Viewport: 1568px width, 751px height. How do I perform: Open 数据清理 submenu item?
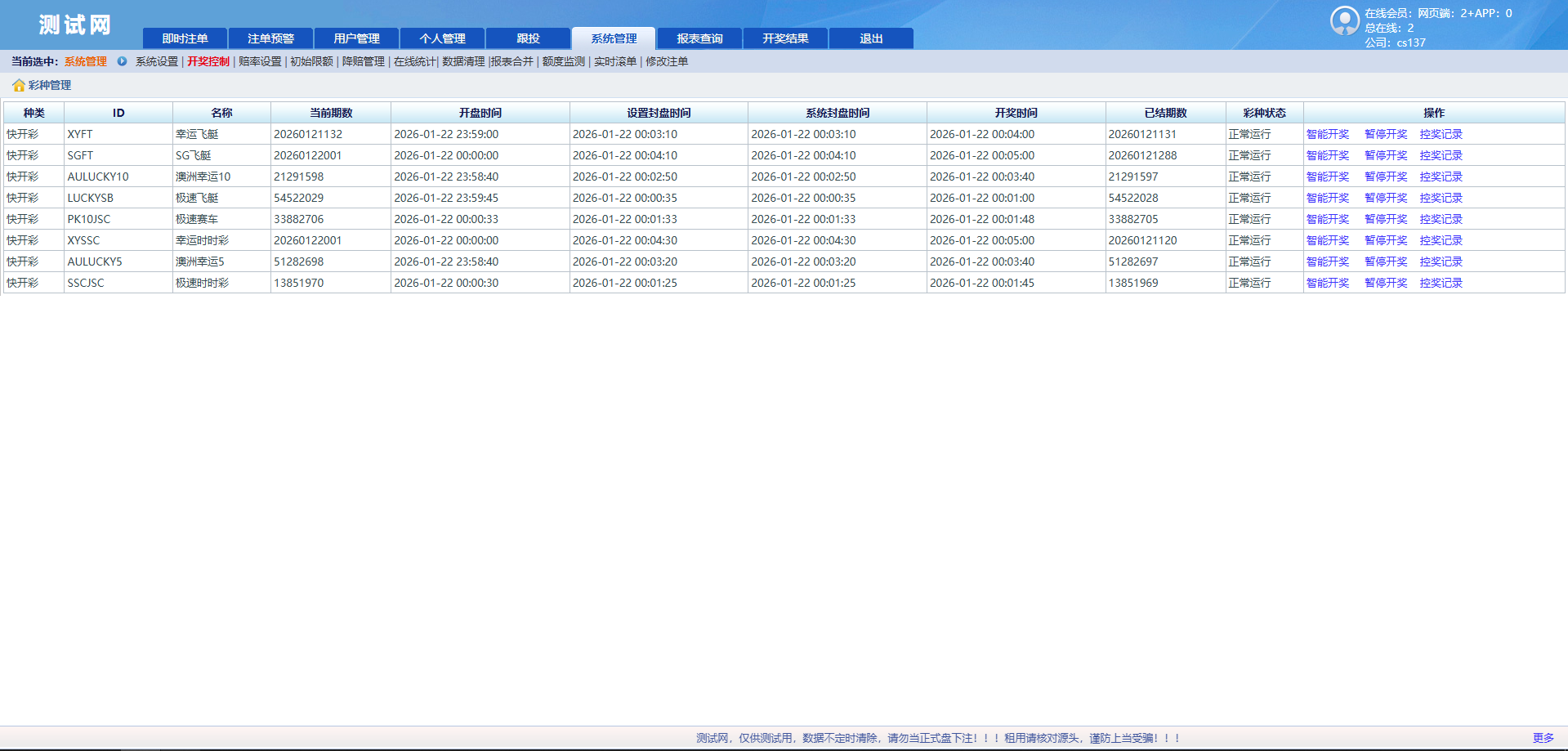pyautogui.click(x=463, y=61)
